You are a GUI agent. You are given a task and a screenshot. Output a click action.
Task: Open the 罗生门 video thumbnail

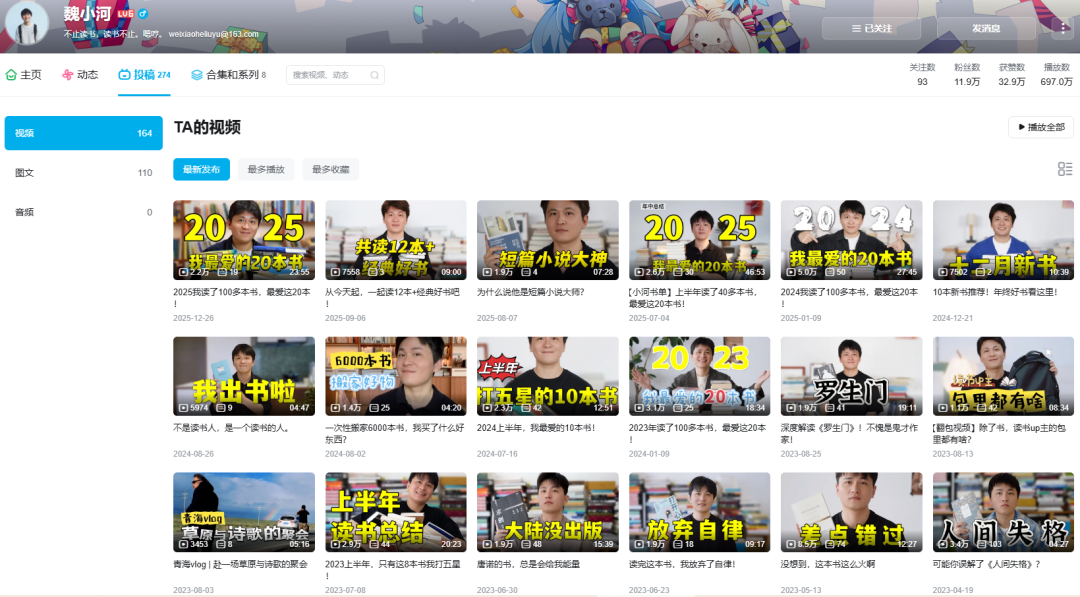[x=851, y=376]
